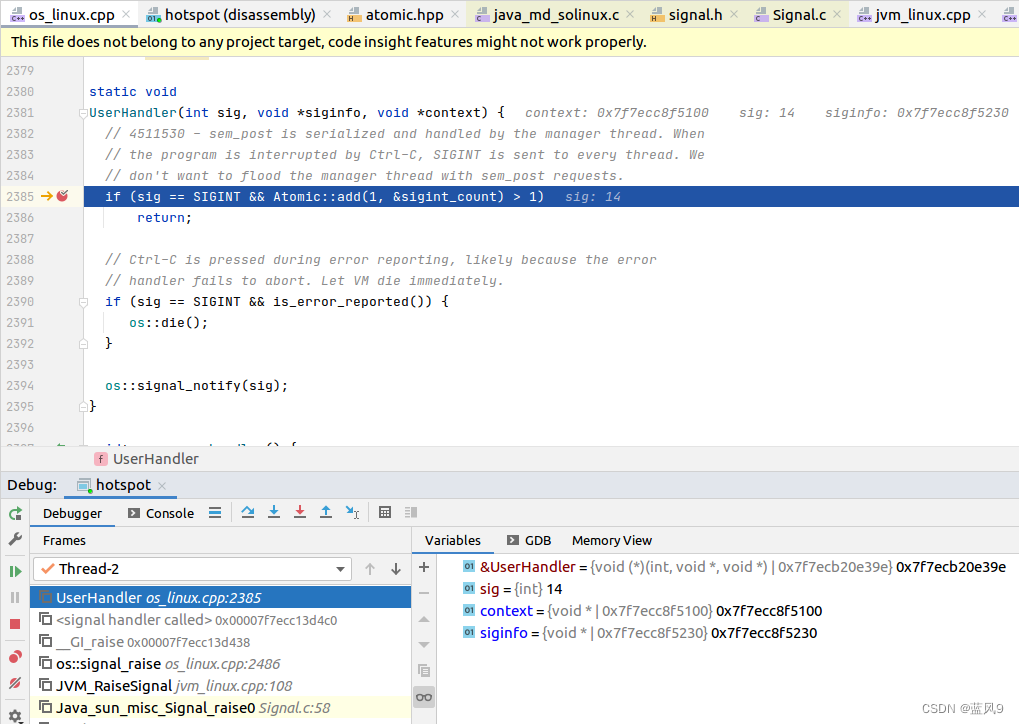Select sig variable row
The image size is (1019, 724).
click(728, 589)
